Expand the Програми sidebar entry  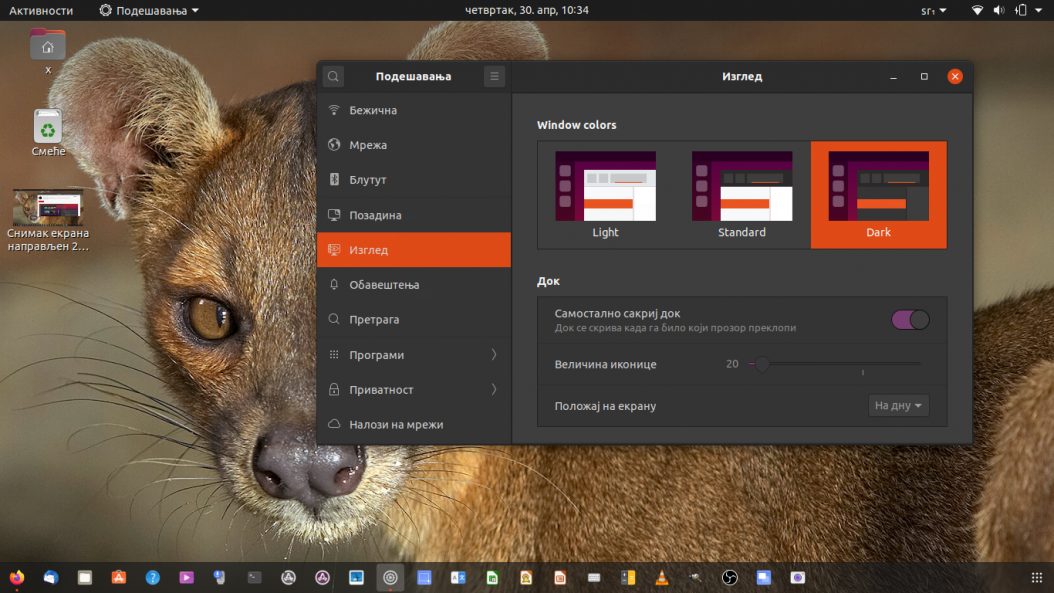click(x=414, y=355)
